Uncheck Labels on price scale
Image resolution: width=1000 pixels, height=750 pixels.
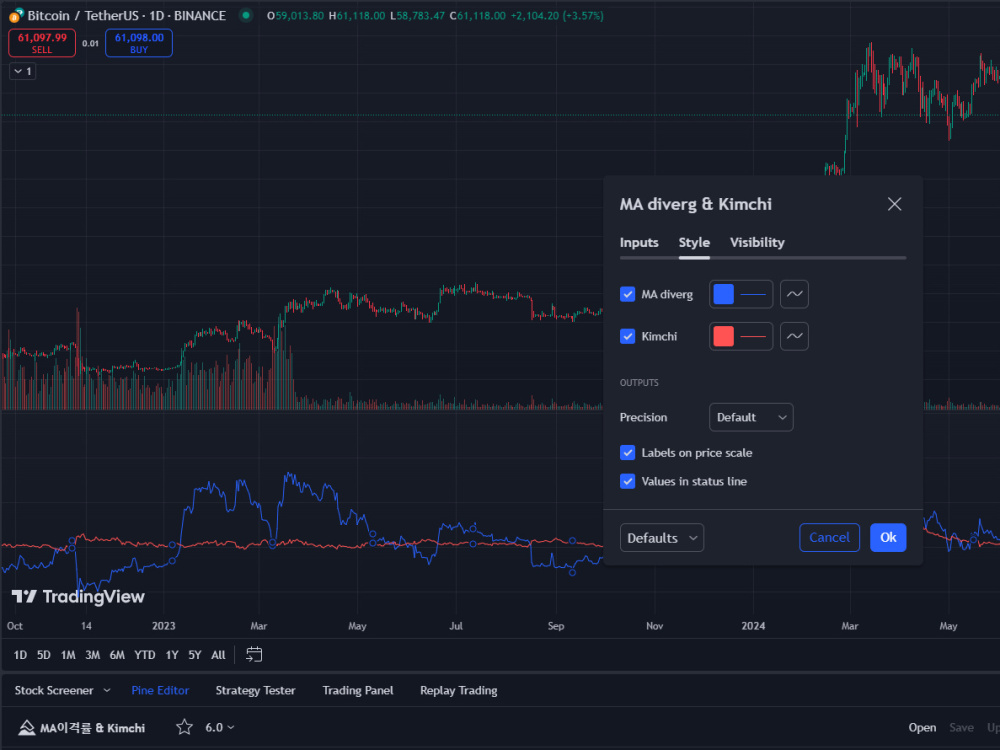tap(629, 452)
